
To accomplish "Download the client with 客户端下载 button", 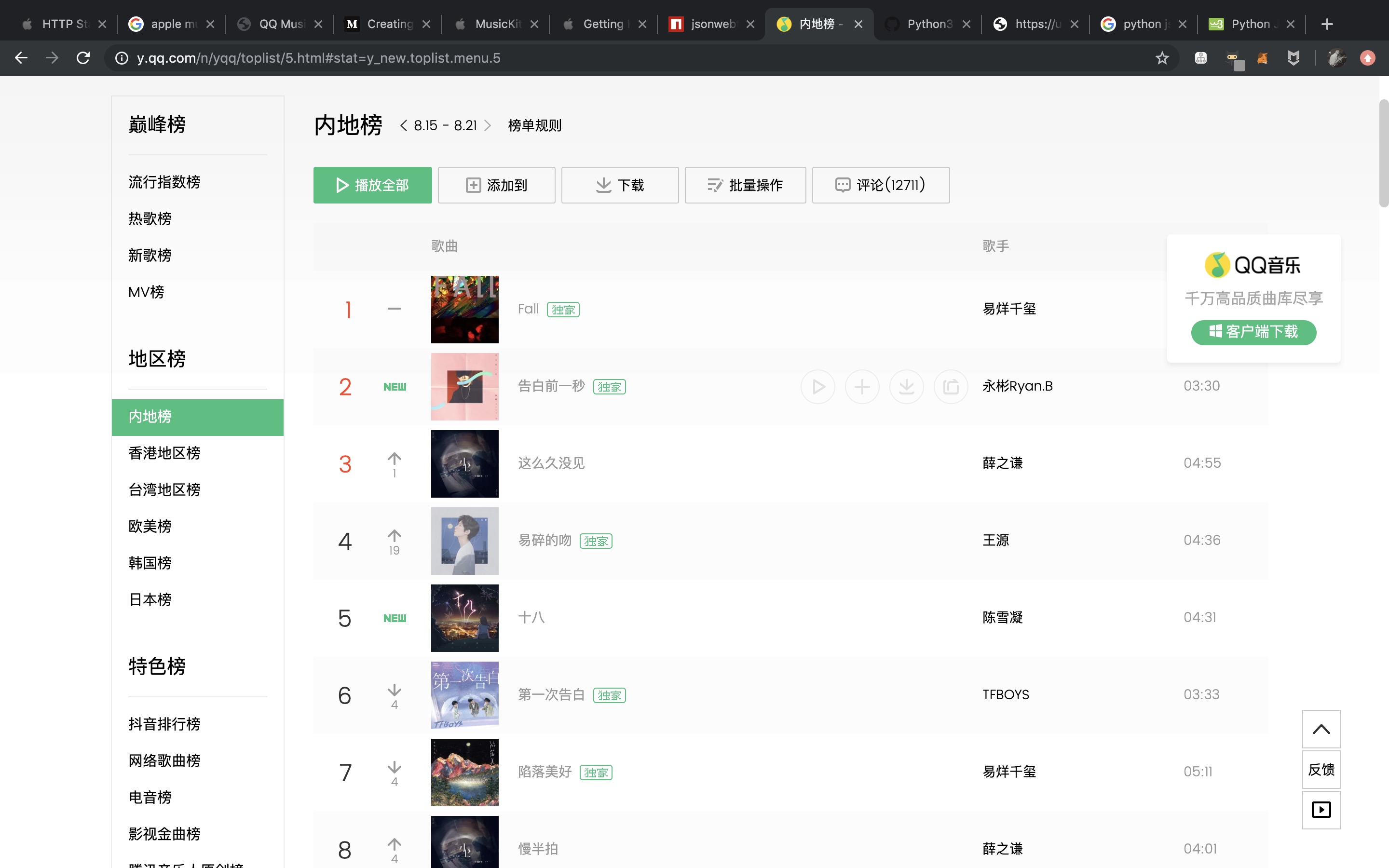I will (1253, 332).
